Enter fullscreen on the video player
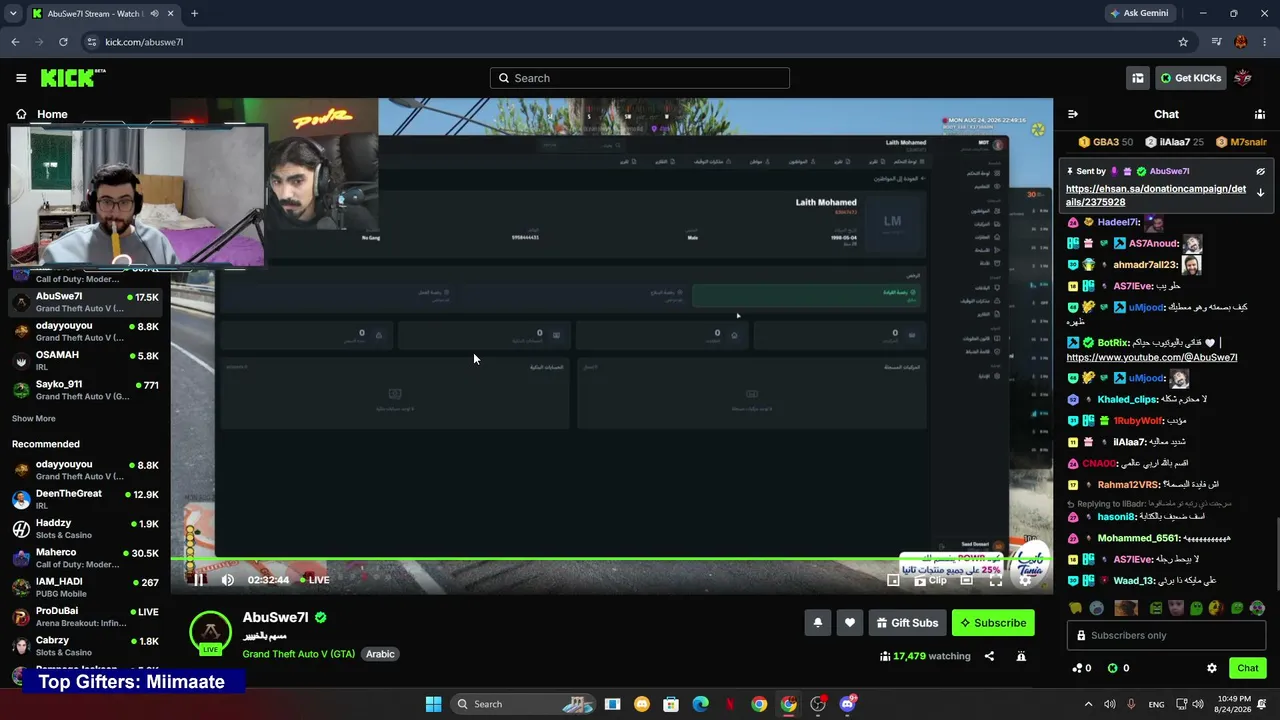 996,580
